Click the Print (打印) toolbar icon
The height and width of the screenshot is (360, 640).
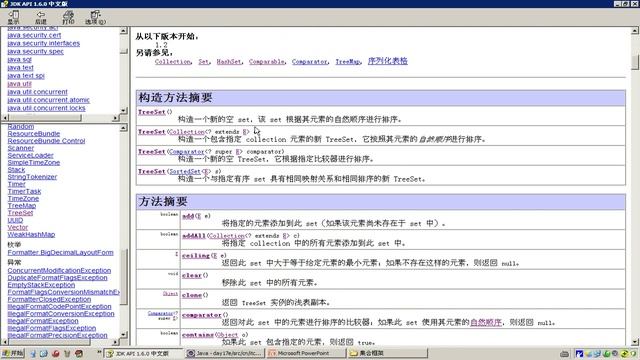pos(68,17)
